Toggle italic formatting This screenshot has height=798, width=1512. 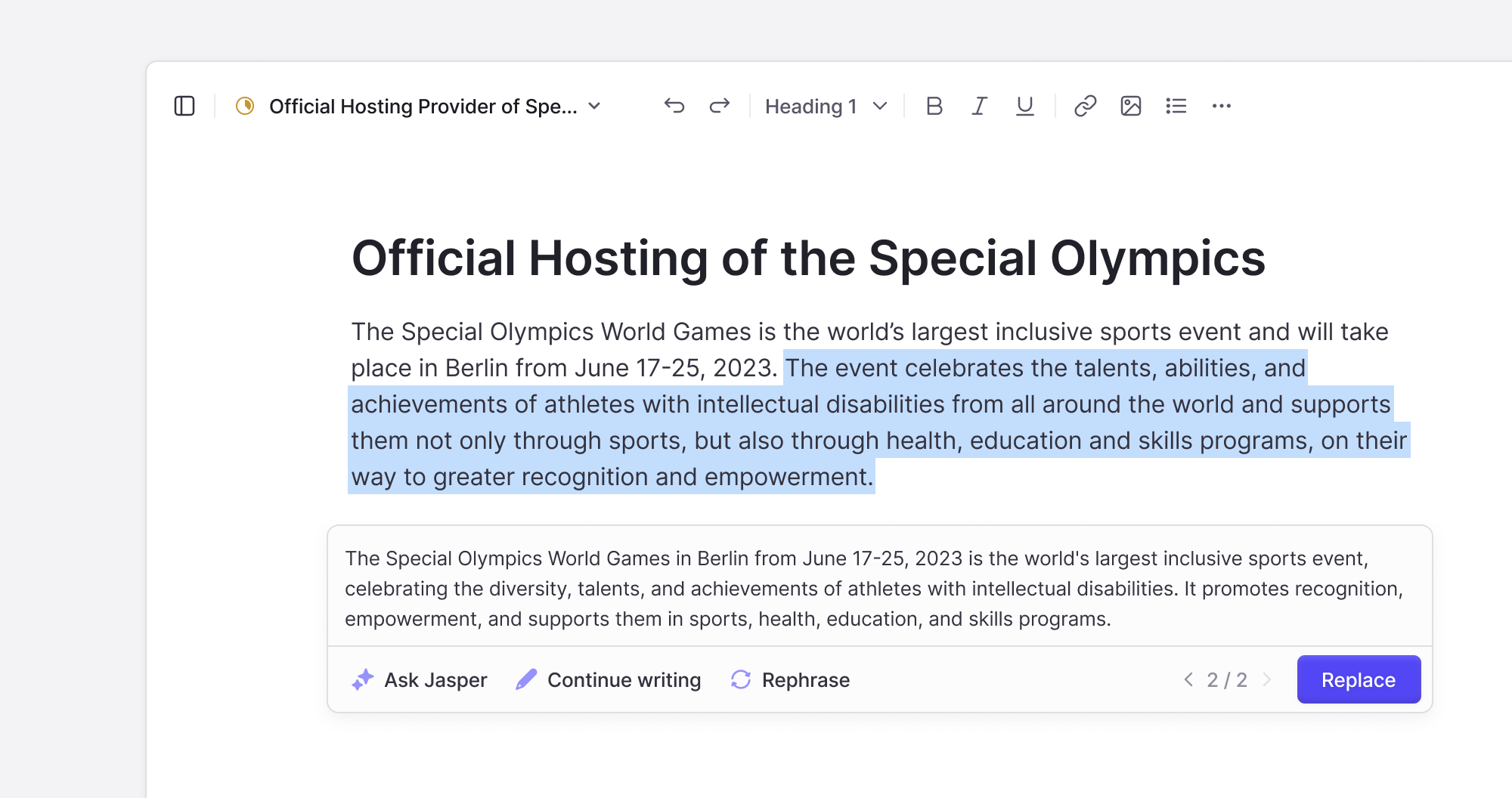(x=980, y=106)
